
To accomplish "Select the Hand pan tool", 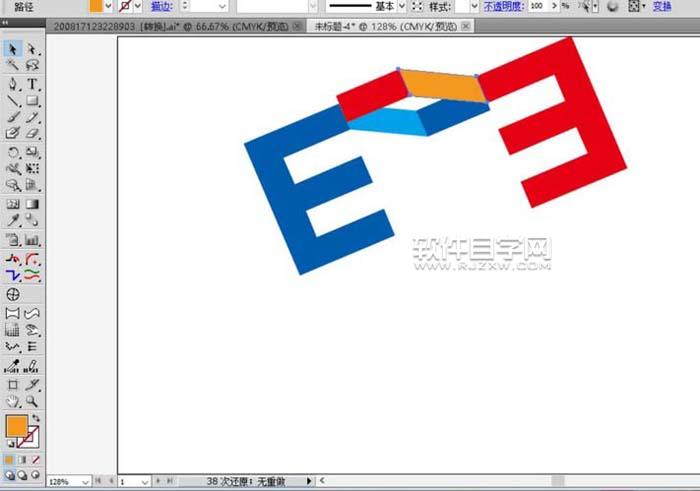I will (x=13, y=401).
